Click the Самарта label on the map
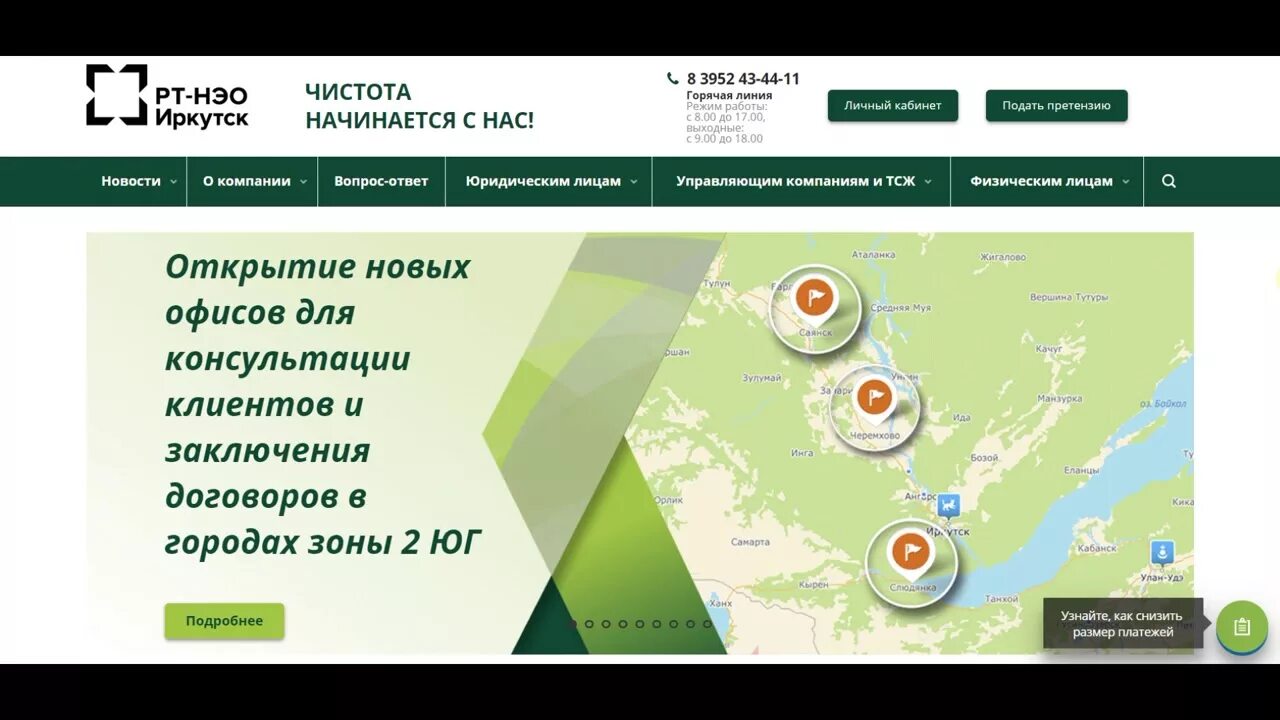The height and width of the screenshot is (720, 1280). coord(750,542)
